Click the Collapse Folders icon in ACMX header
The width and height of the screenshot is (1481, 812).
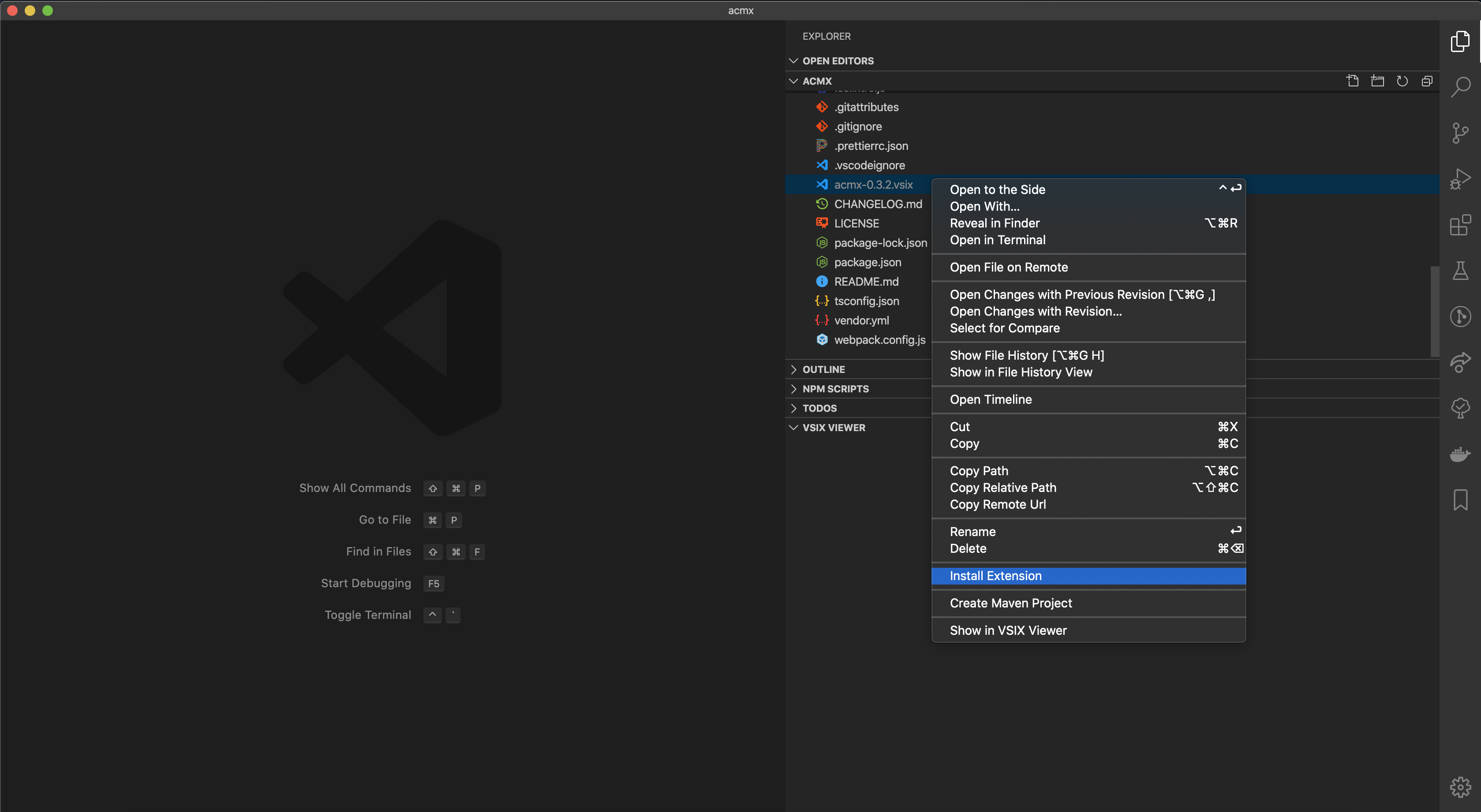point(1427,81)
